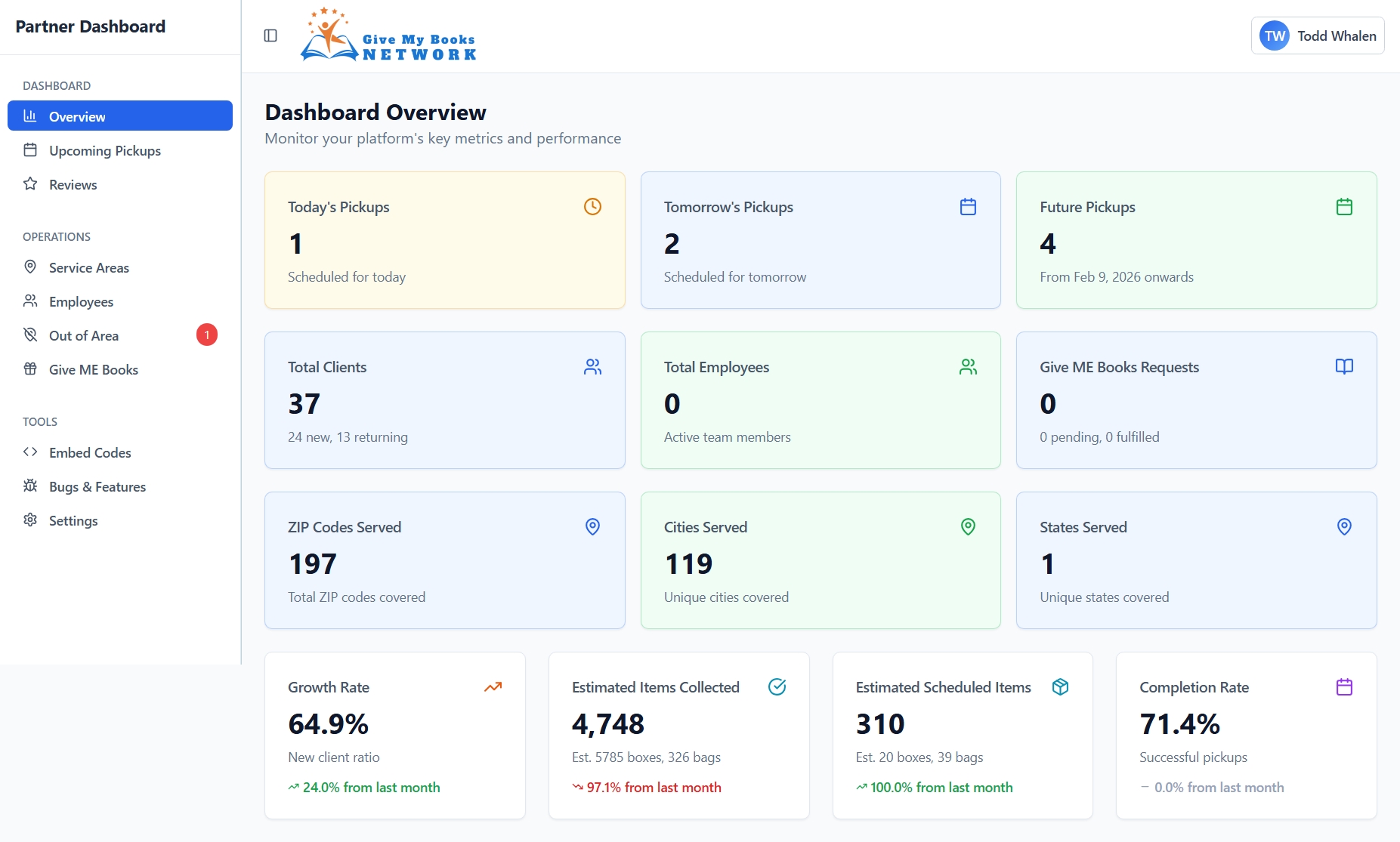Navigate to Service Areas
The image size is (1400, 842).
pyautogui.click(x=88, y=267)
